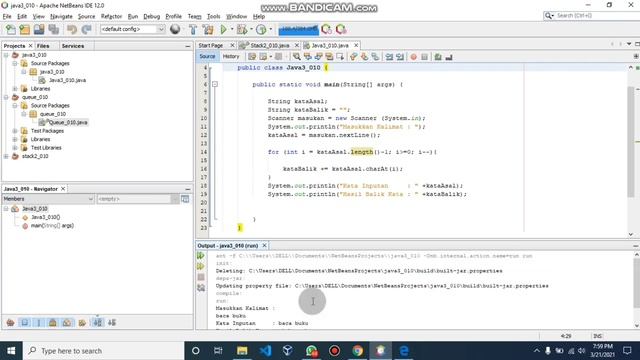Image resolution: width=640 pixels, height=360 pixels.
Task: Click the red Start Macro Recording icon
Action: 413,57
